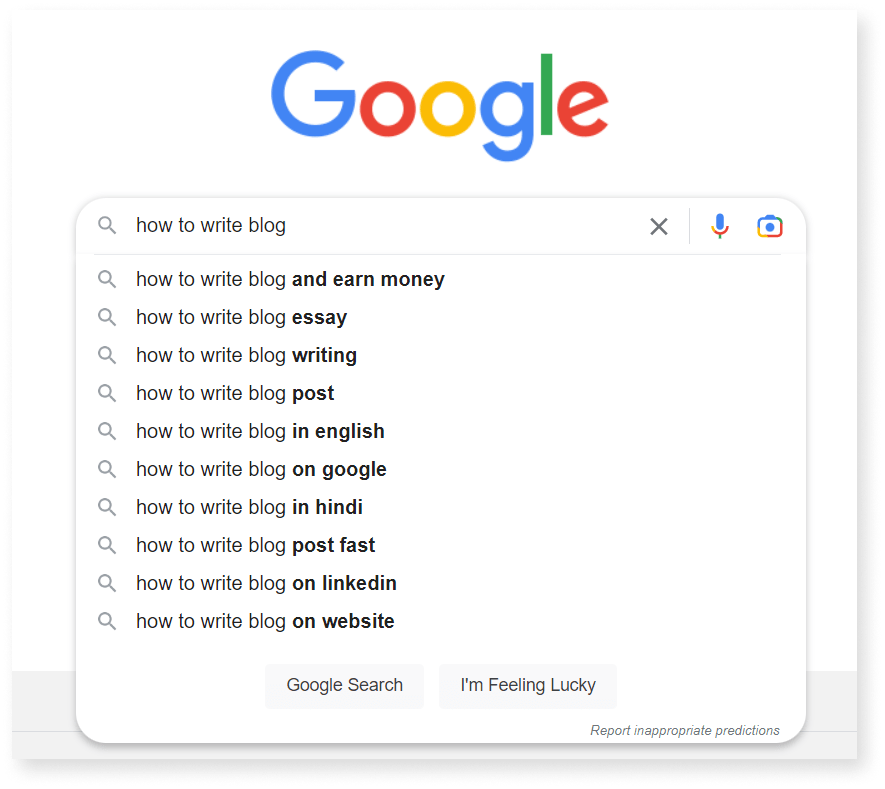The image size is (885, 789).
Task: Click the search icon beside 'how to write blog in hindi'
Action: tap(107, 507)
